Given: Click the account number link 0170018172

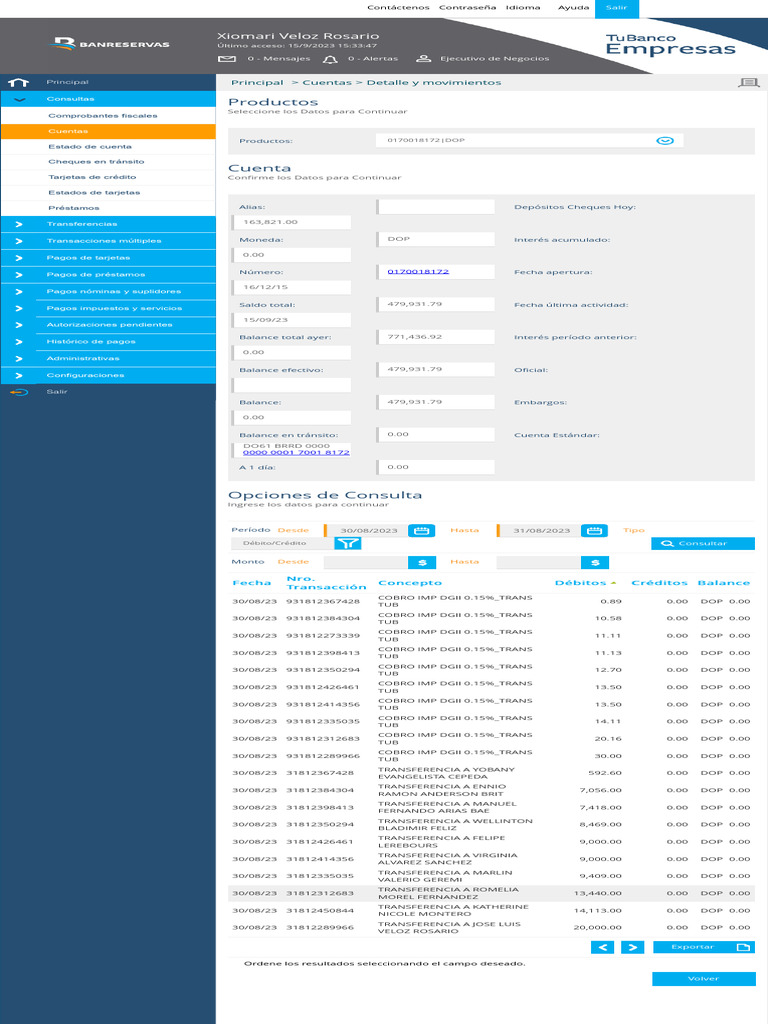Looking at the screenshot, I should pos(418,272).
